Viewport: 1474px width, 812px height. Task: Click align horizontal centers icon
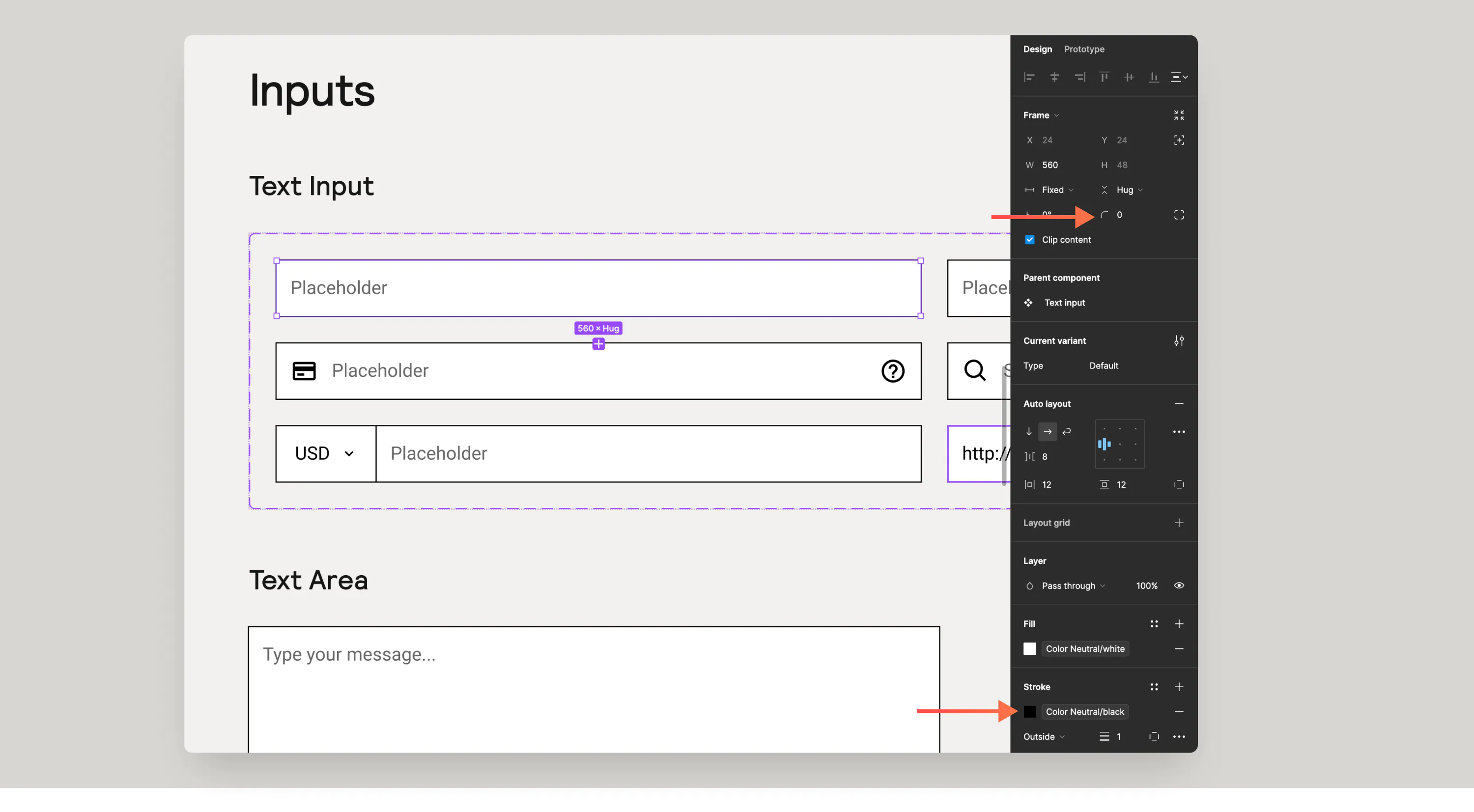click(x=1054, y=77)
